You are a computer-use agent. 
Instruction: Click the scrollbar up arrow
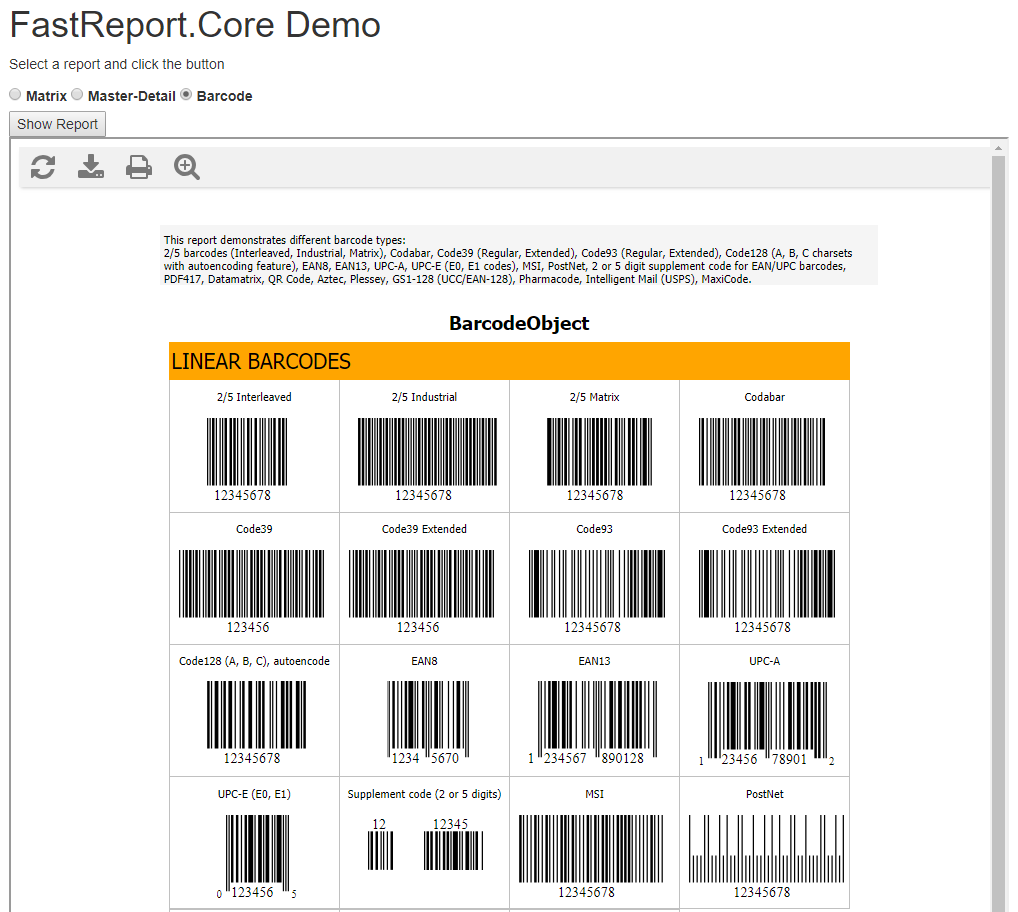(999, 148)
